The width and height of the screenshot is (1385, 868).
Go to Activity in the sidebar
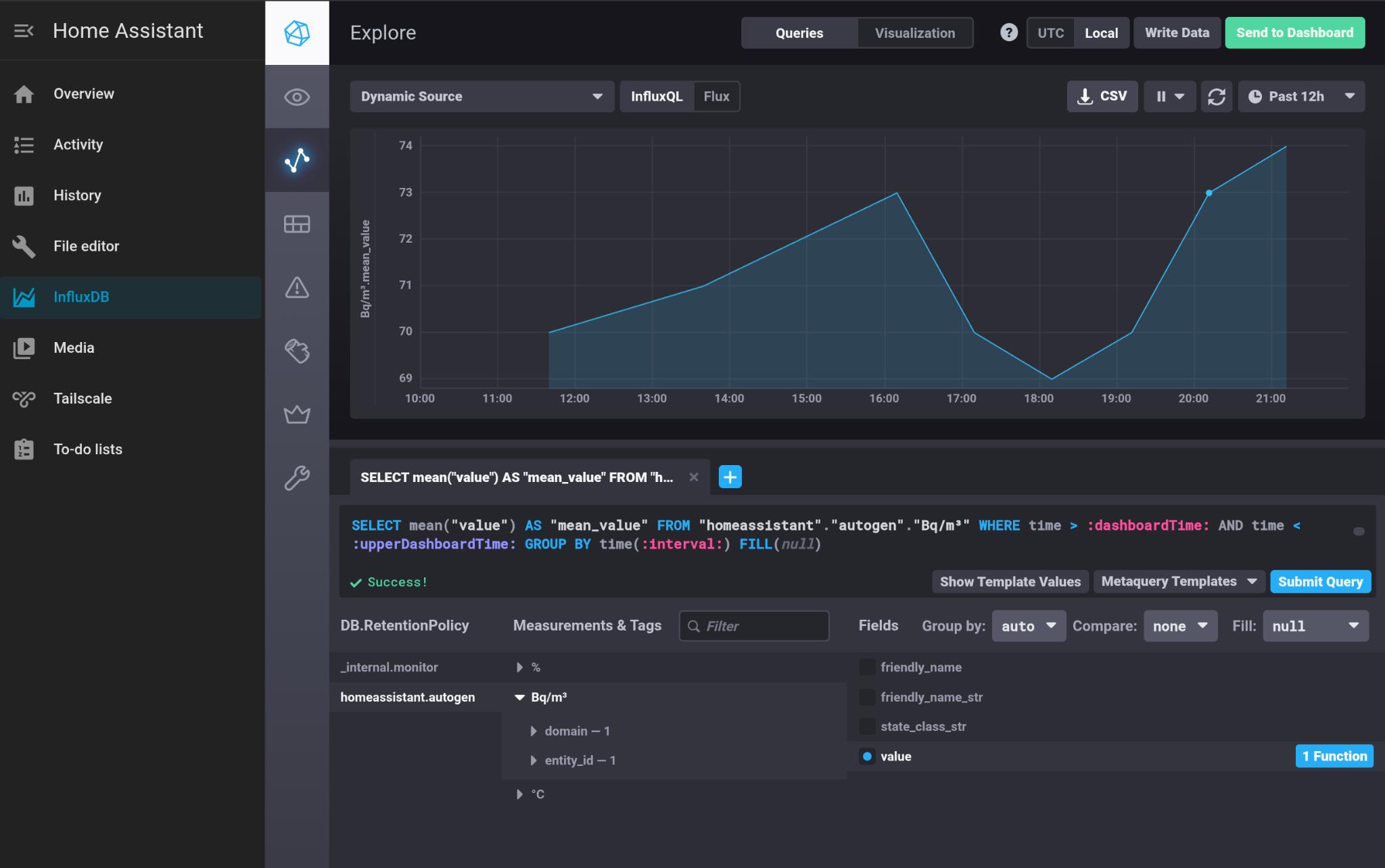click(x=78, y=145)
